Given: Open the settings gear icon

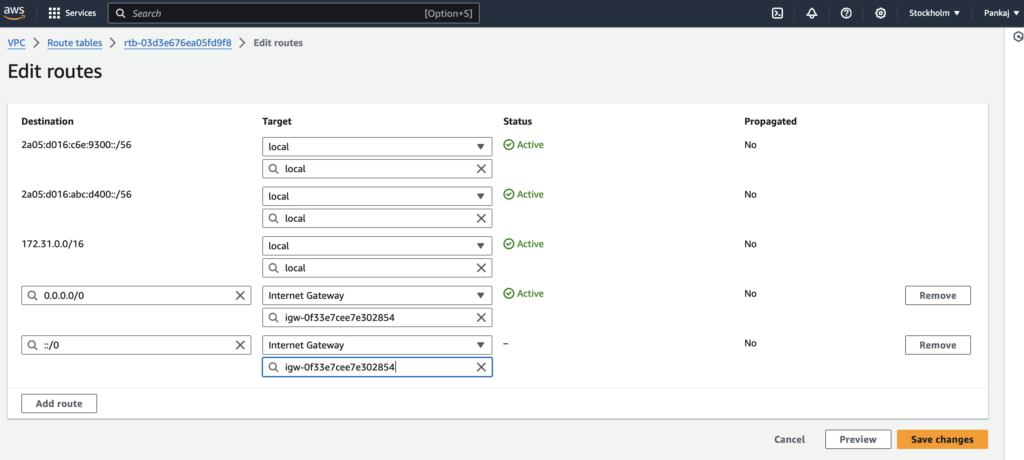Looking at the screenshot, I should point(880,13).
